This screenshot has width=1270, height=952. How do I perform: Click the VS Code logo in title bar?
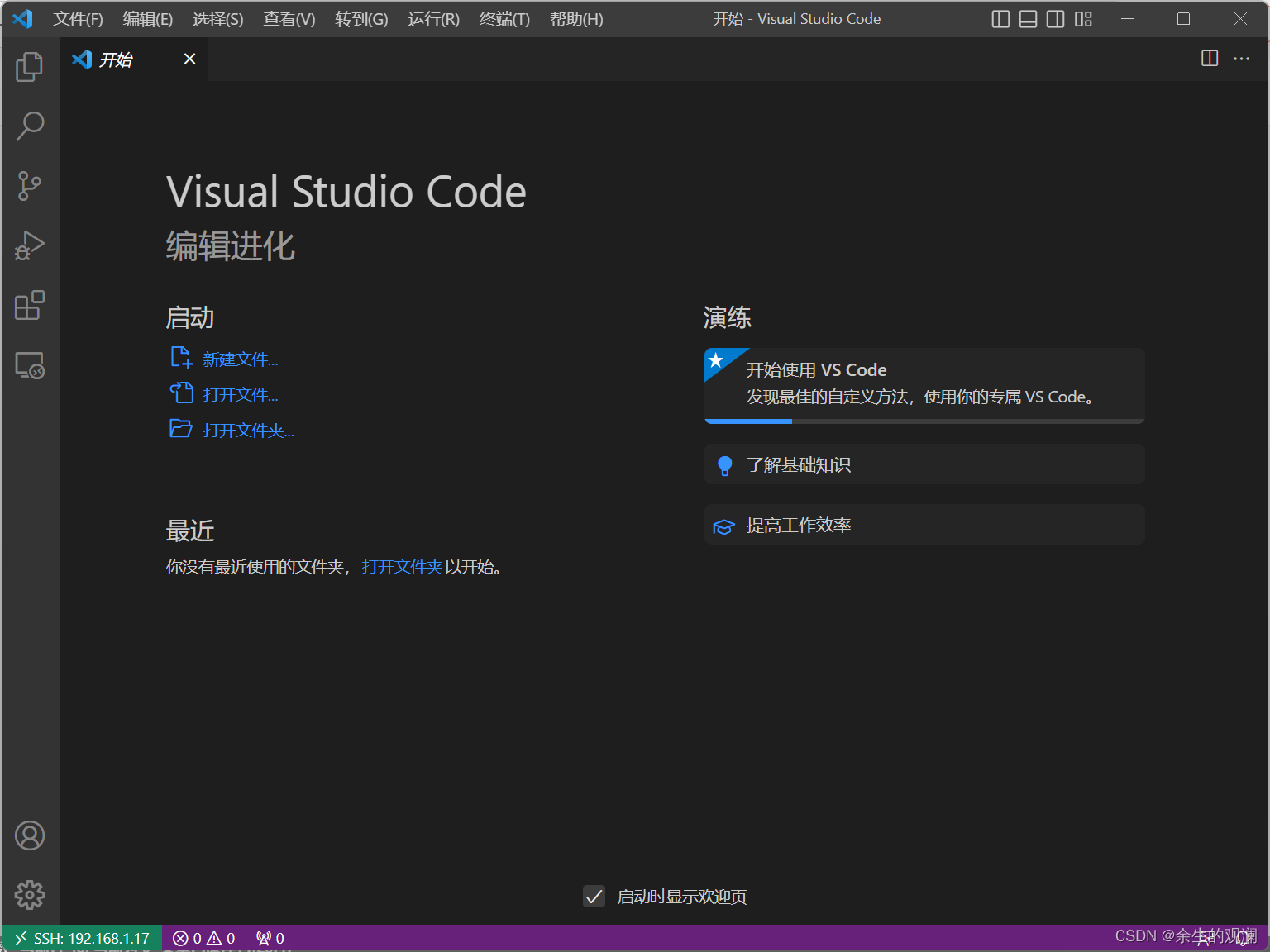[23, 18]
